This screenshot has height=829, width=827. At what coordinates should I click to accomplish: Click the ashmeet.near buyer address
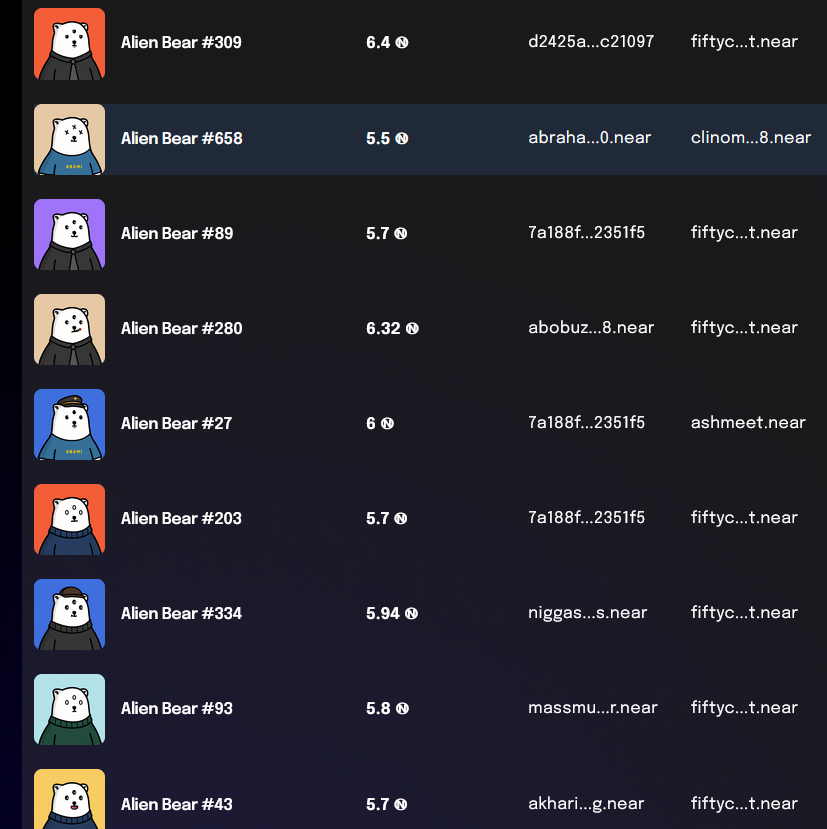tap(748, 423)
